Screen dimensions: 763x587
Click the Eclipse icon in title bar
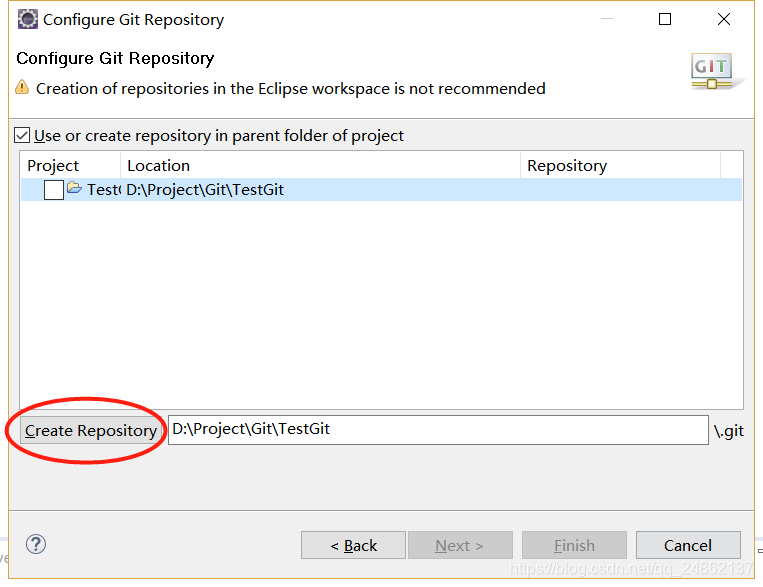point(28,19)
